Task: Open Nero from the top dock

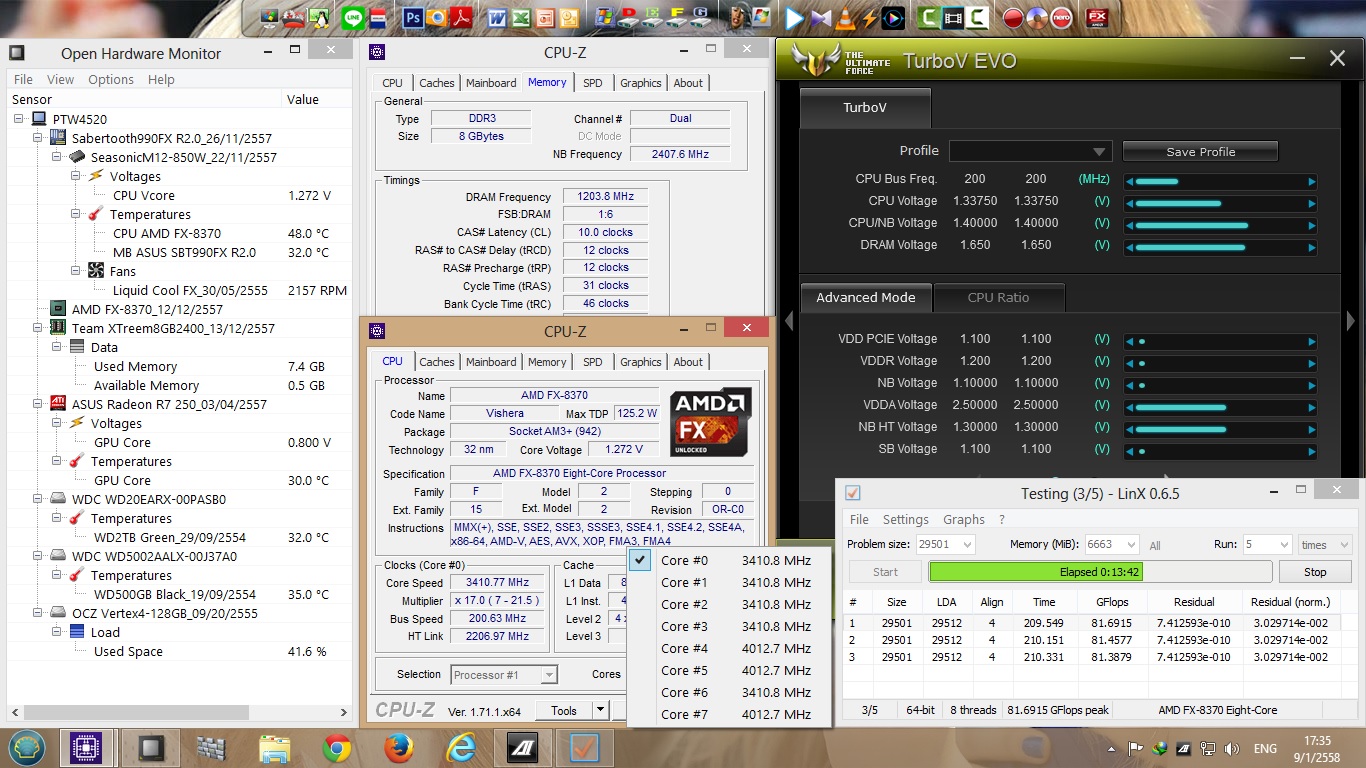Action: [1062, 18]
